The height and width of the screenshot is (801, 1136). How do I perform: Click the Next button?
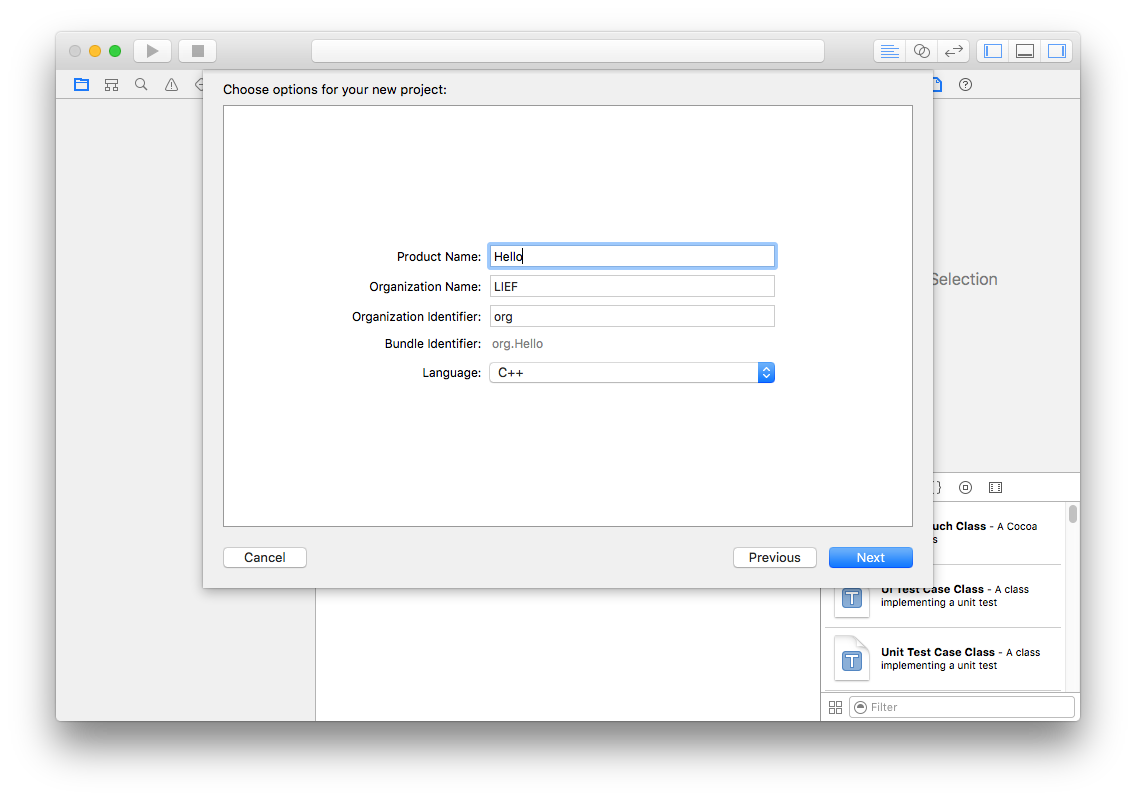[x=870, y=558]
